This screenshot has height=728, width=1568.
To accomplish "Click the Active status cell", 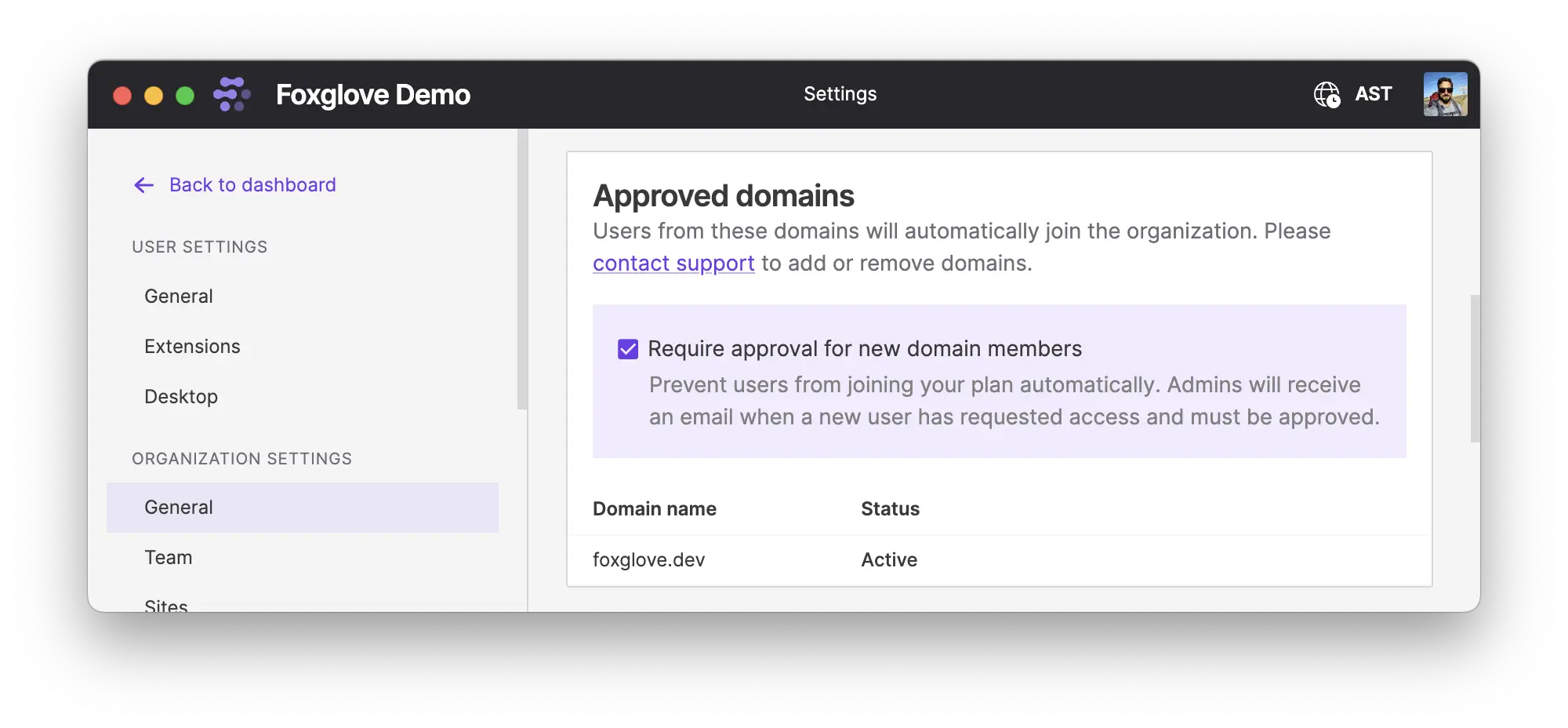I will tap(889, 560).
